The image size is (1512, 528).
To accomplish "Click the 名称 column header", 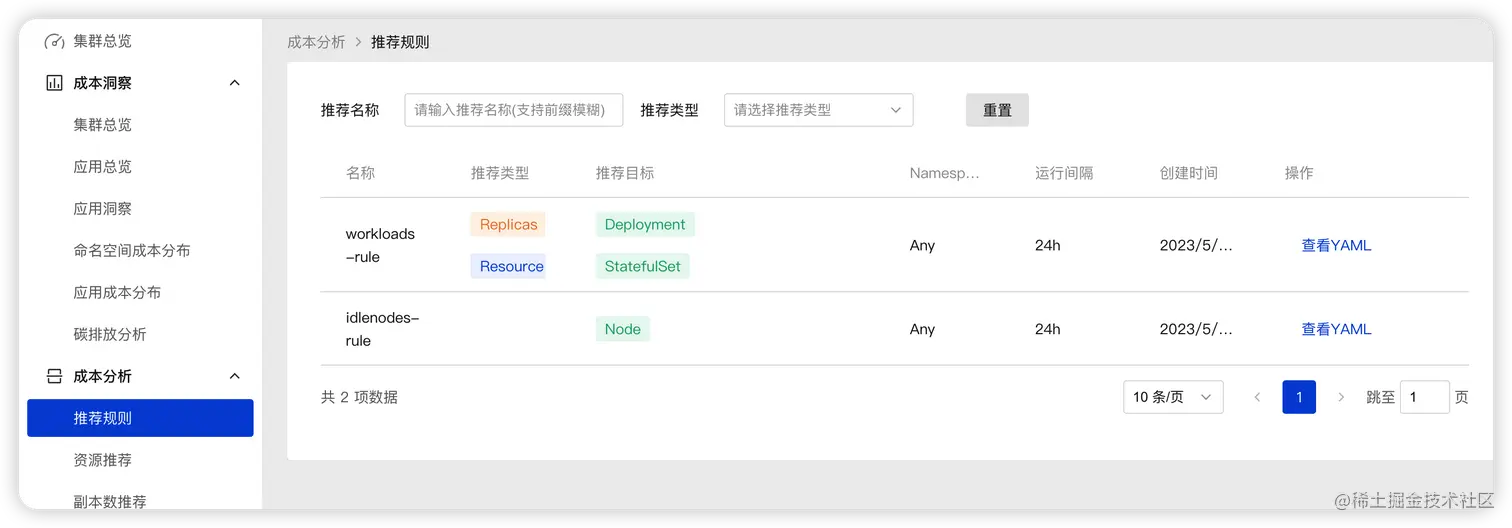I will click(x=360, y=173).
